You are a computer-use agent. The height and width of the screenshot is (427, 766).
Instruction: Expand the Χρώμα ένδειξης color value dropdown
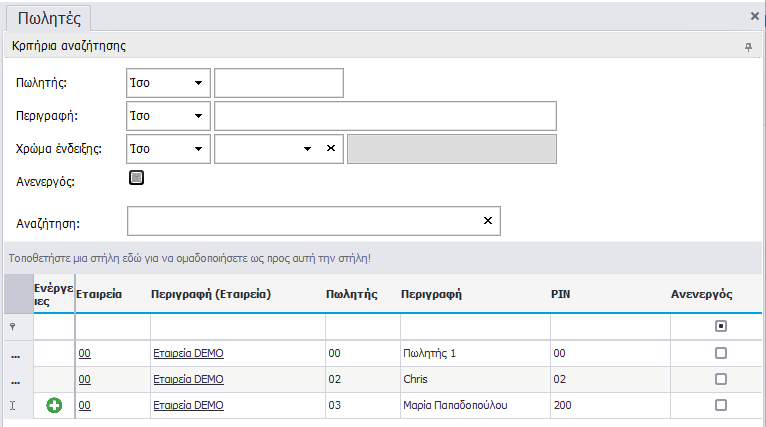tap(307, 149)
